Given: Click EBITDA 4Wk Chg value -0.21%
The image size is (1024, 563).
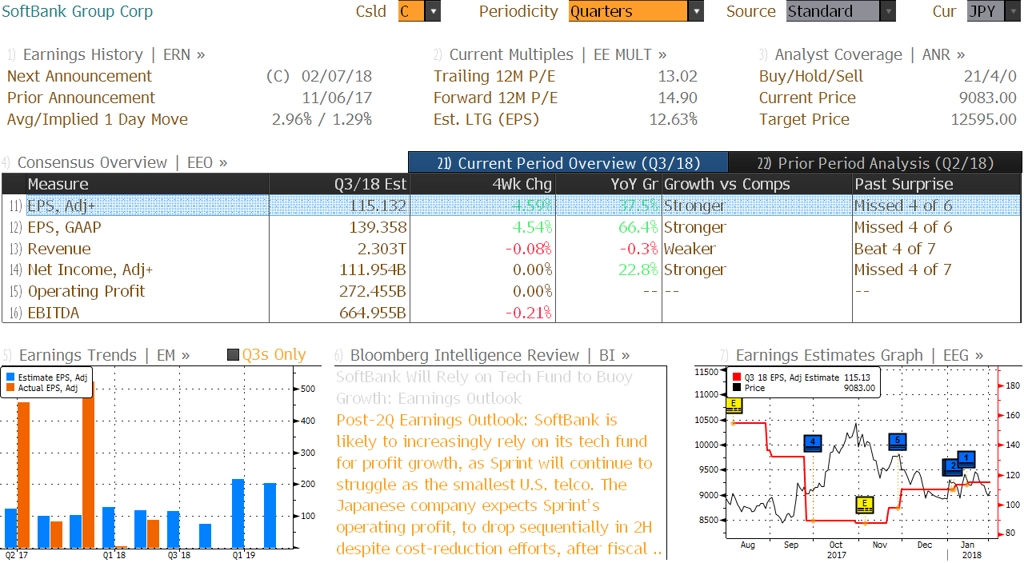Looking at the screenshot, I should (528, 312).
